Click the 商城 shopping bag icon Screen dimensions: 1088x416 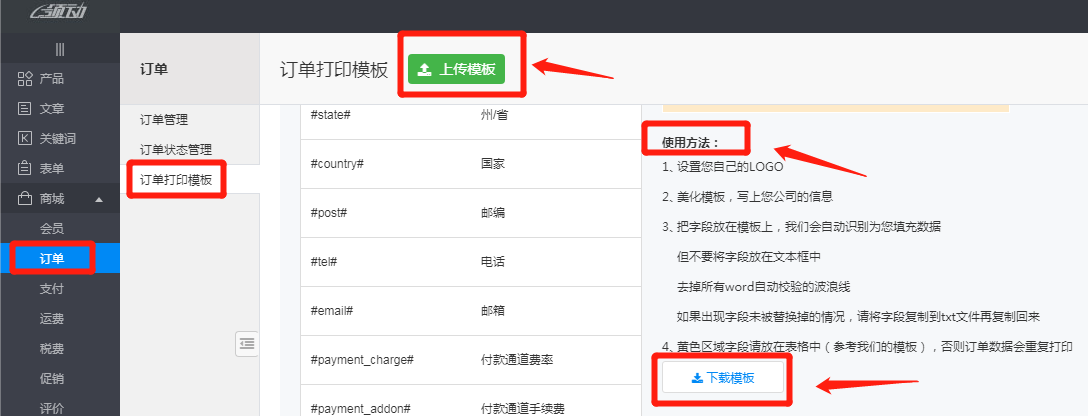[24, 199]
